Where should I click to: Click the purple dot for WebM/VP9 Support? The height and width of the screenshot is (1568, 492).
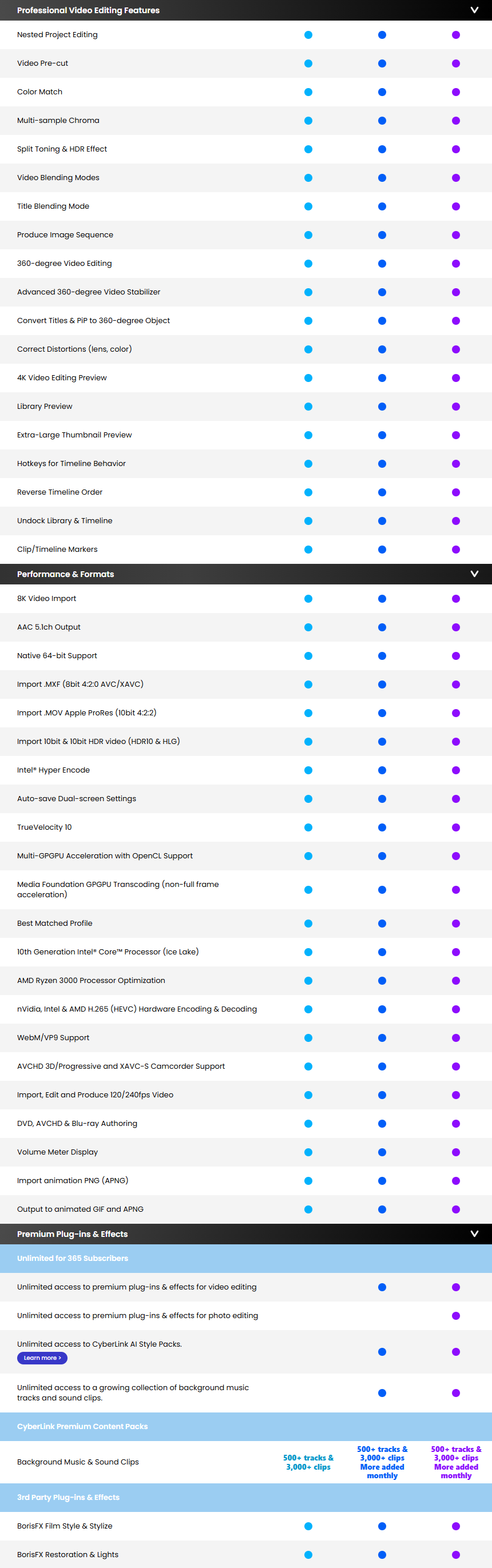pyautogui.click(x=456, y=1038)
